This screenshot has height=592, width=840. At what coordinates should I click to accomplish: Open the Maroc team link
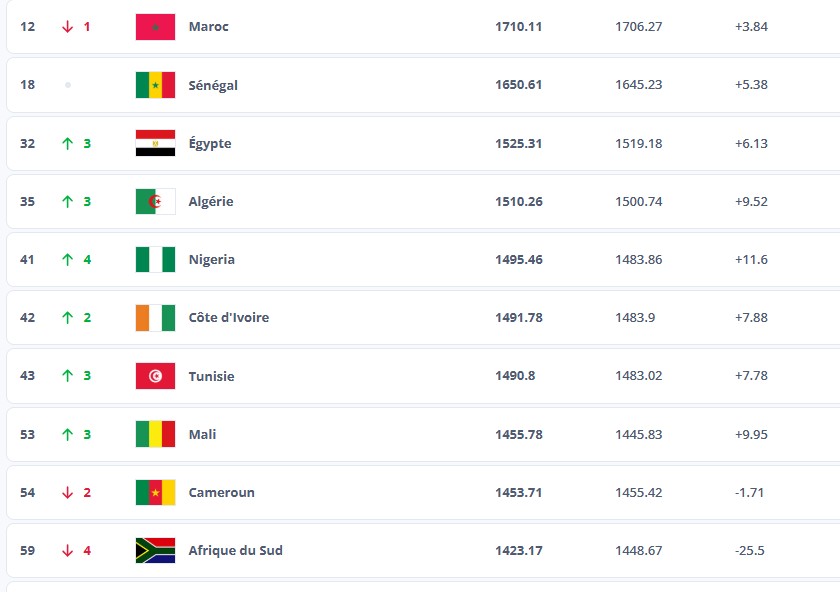(208, 27)
